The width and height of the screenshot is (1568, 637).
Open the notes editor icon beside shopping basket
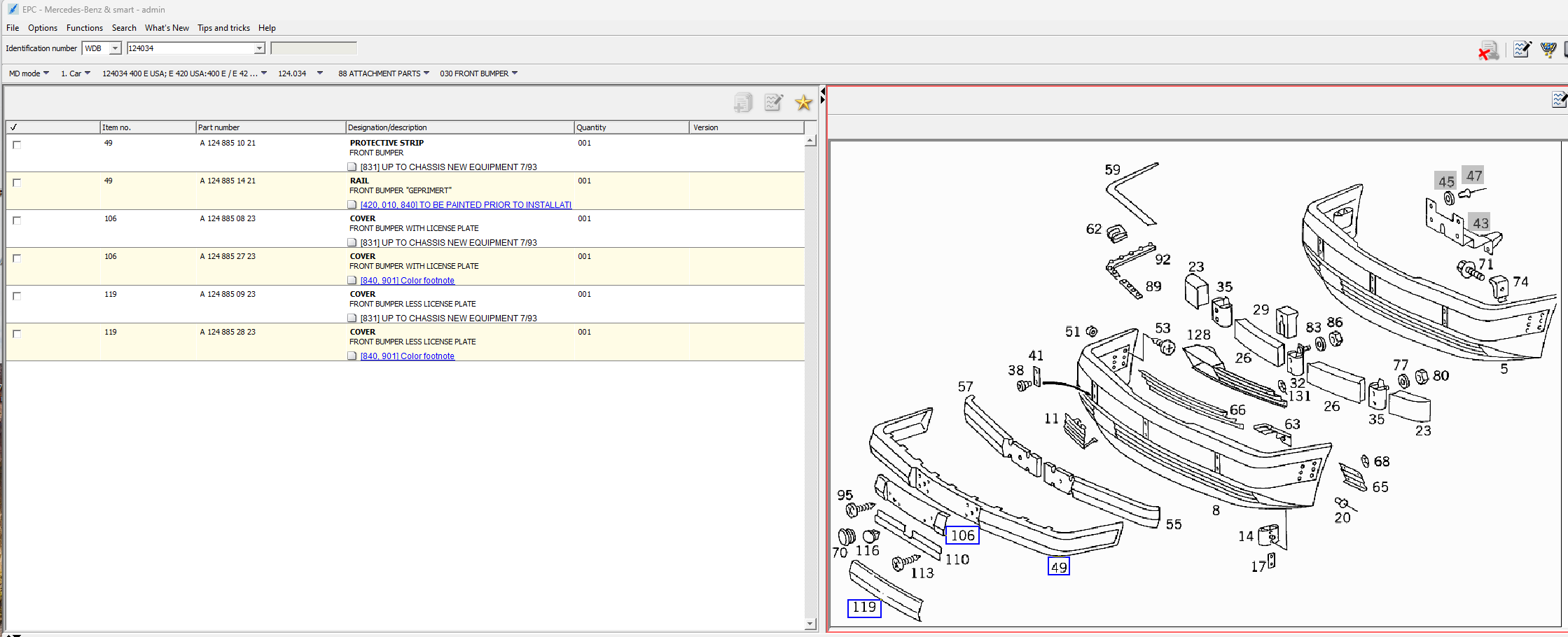[x=1522, y=49]
